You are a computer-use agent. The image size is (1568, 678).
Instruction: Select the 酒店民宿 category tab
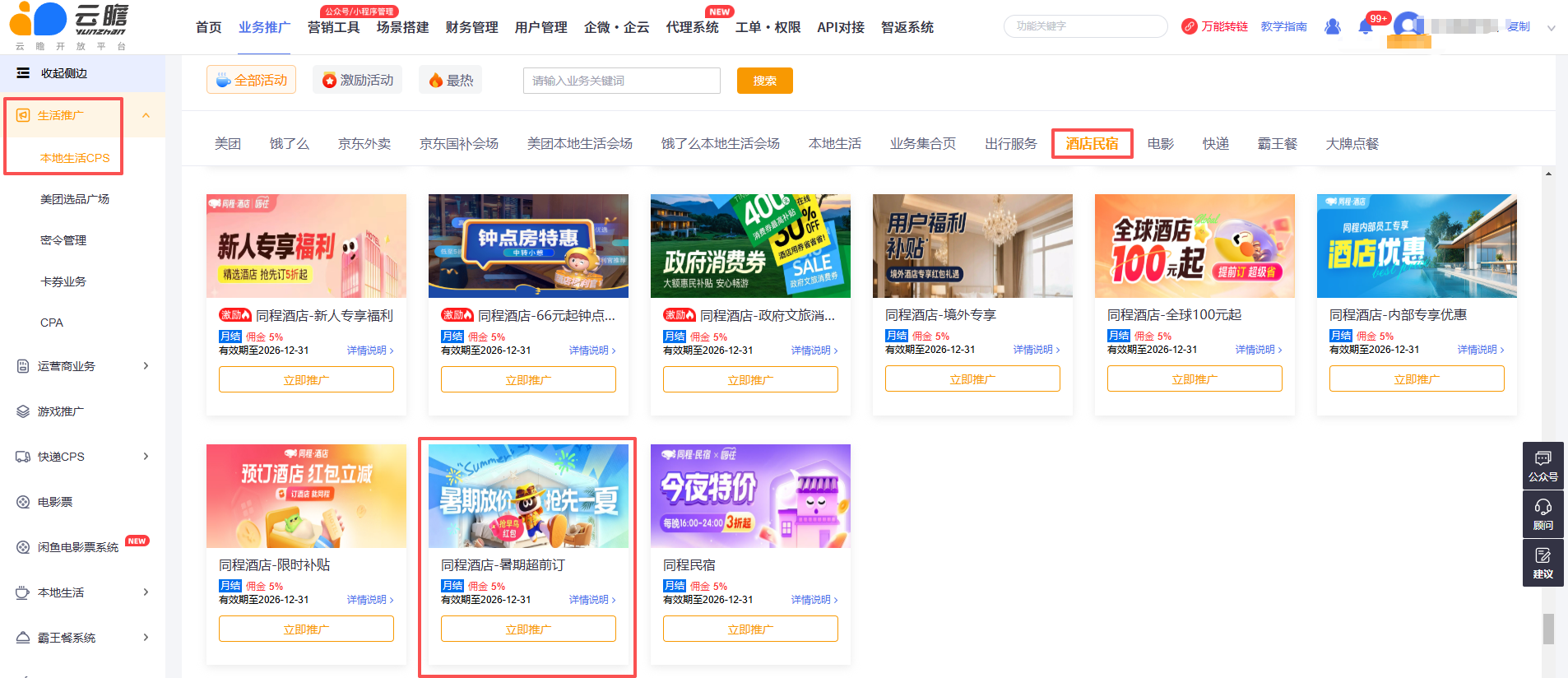[1092, 144]
